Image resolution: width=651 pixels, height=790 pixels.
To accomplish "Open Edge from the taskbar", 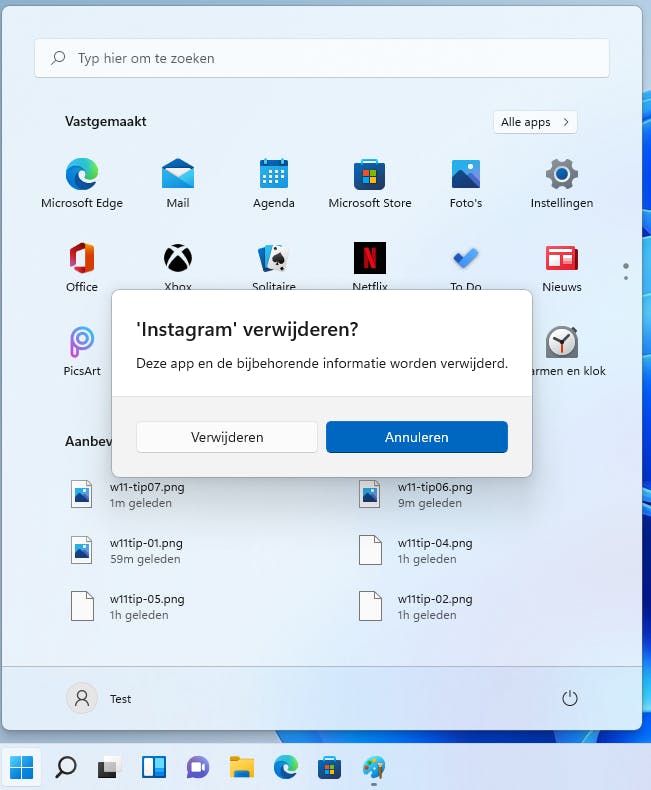I will 286,767.
